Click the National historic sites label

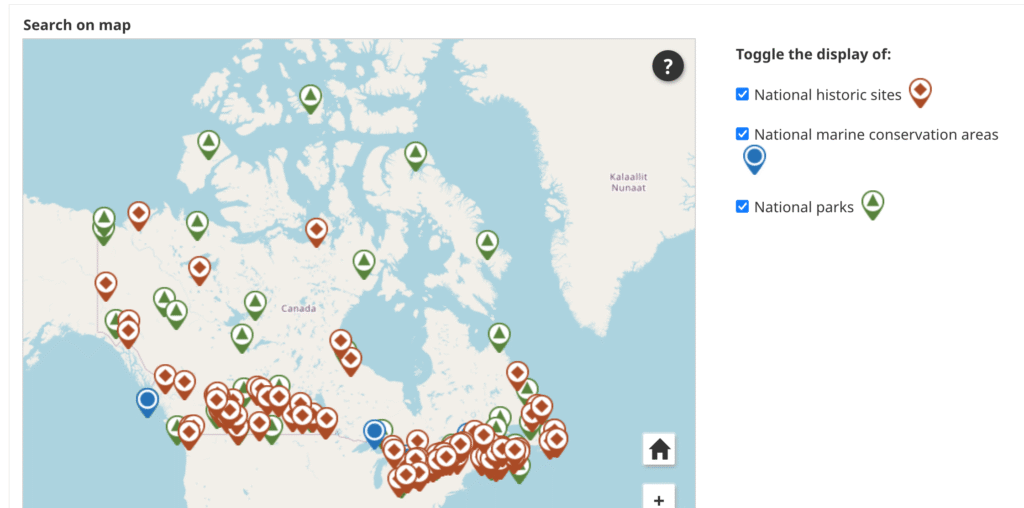(x=828, y=95)
